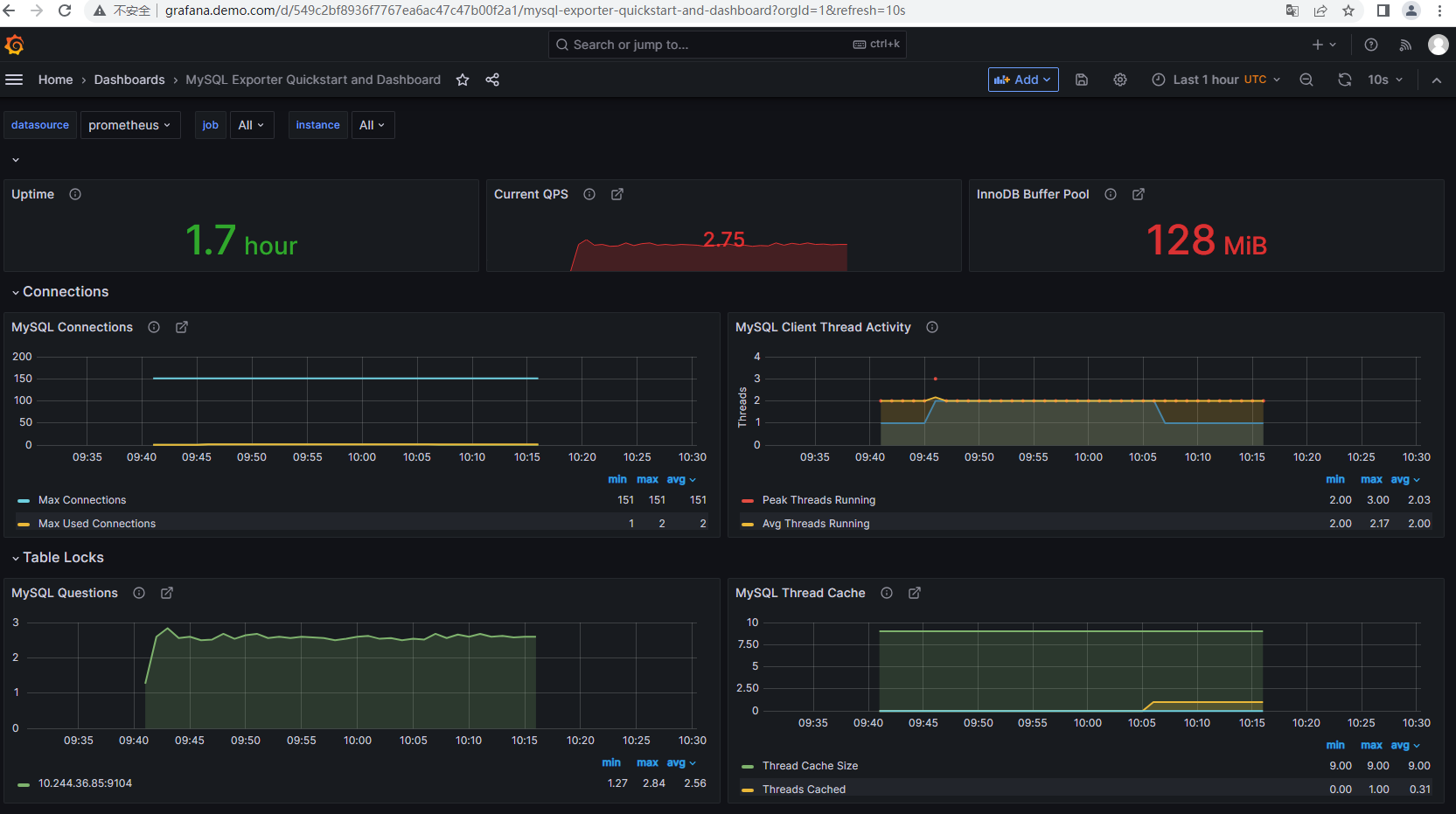Open the job All dropdown

click(x=252, y=125)
